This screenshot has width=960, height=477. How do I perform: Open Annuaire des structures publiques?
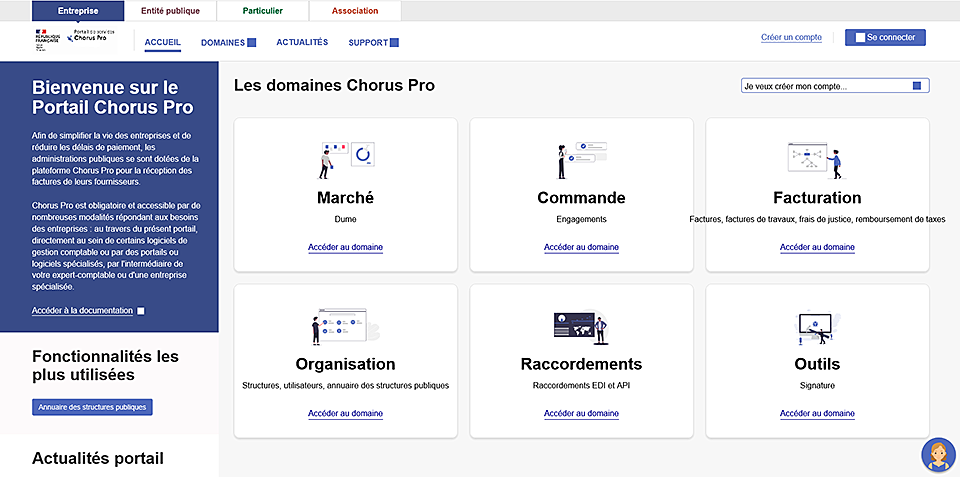(x=92, y=407)
